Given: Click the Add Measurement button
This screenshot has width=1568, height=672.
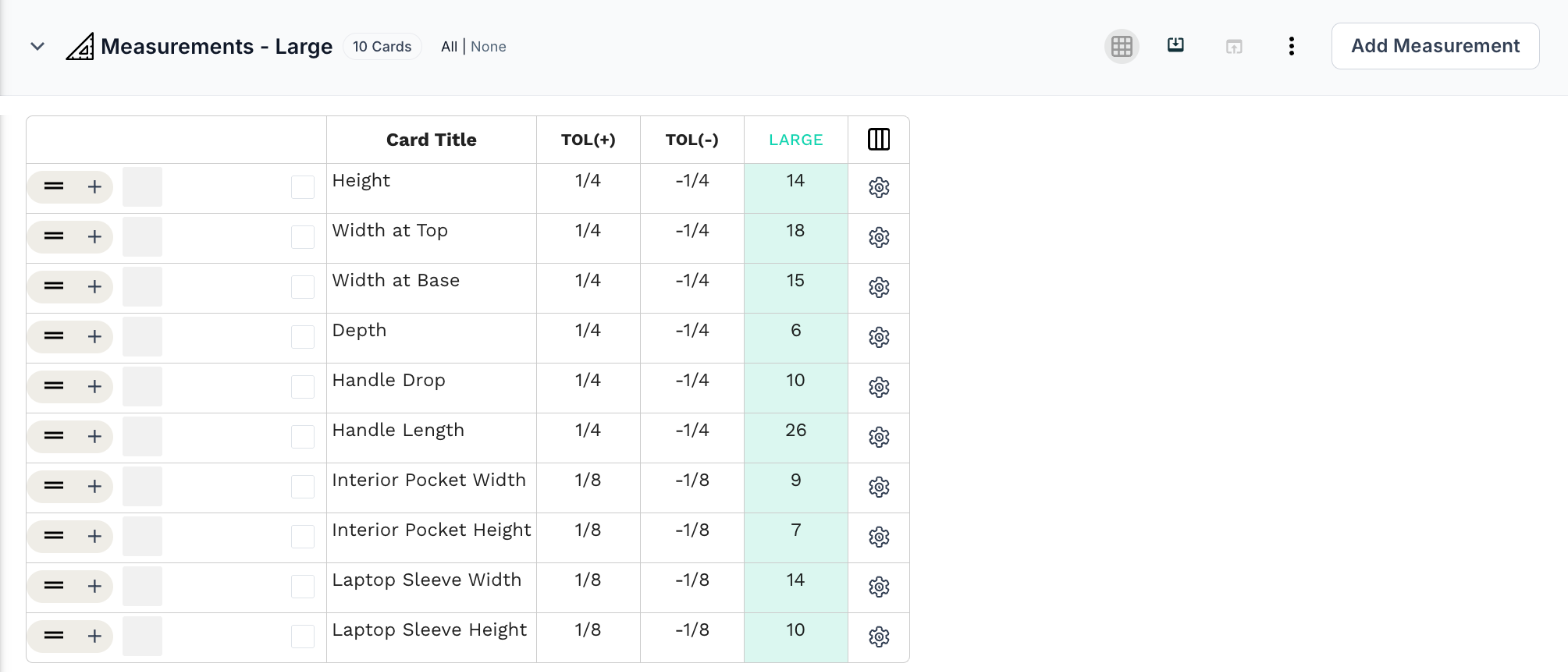Looking at the screenshot, I should [1435, 46].
